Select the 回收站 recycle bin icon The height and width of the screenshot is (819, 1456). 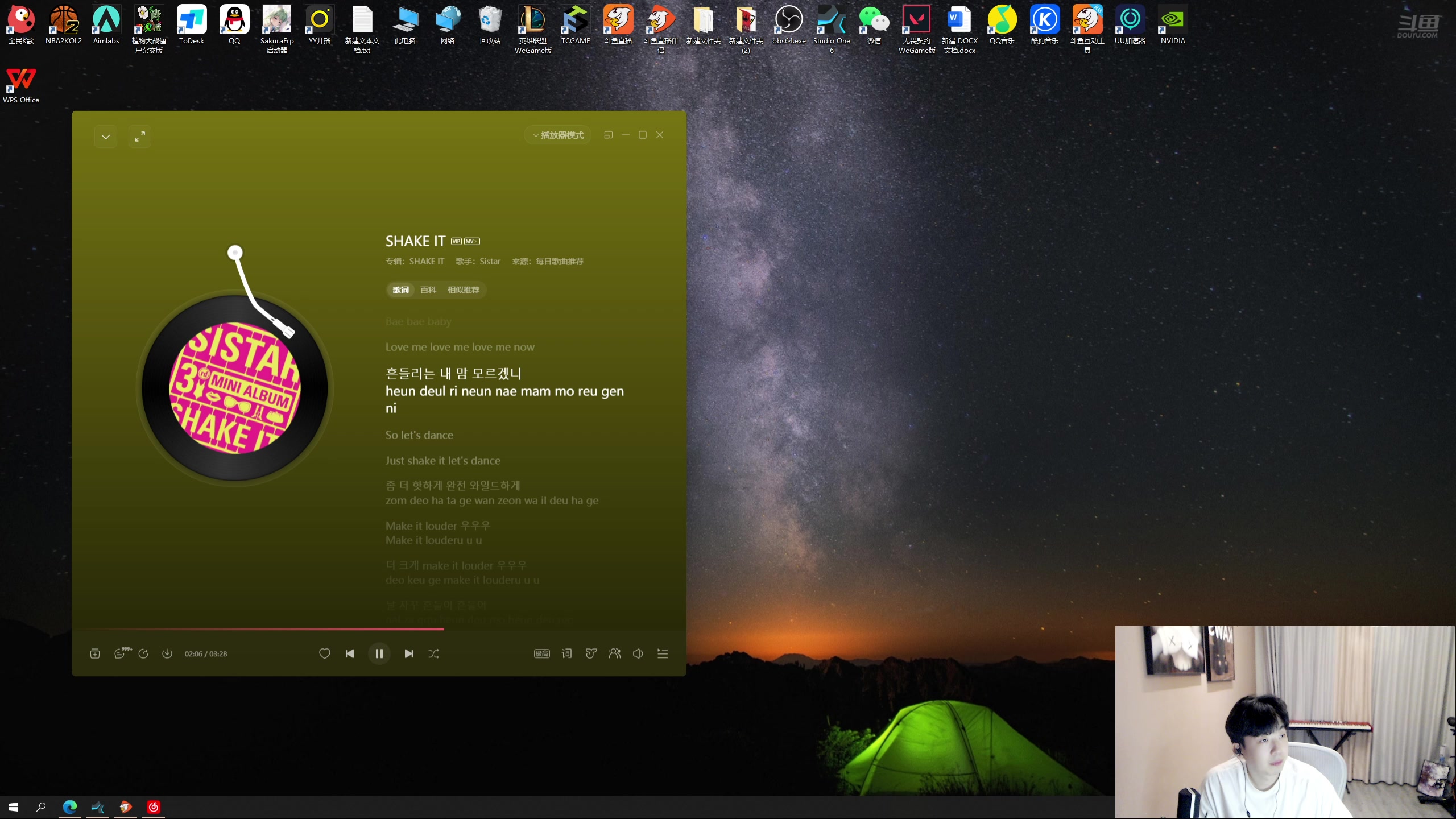[x=490, y=24]
